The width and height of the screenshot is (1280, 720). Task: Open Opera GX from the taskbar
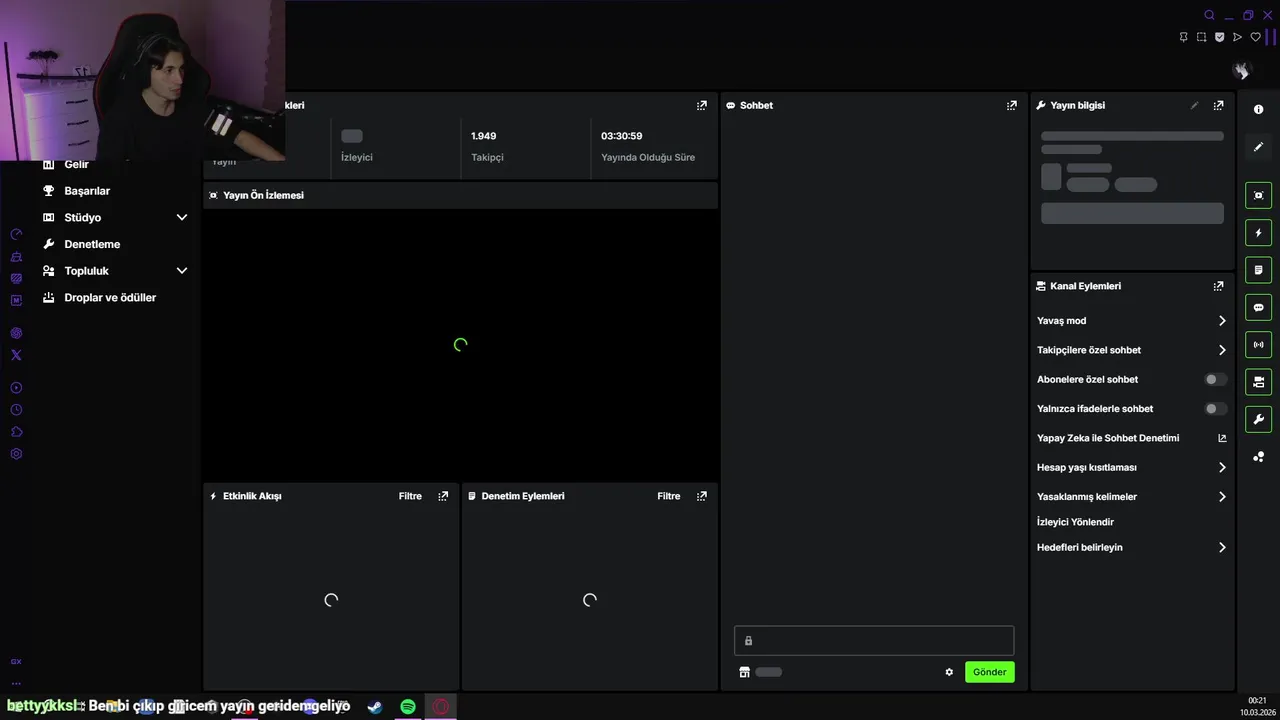point(441,707)
